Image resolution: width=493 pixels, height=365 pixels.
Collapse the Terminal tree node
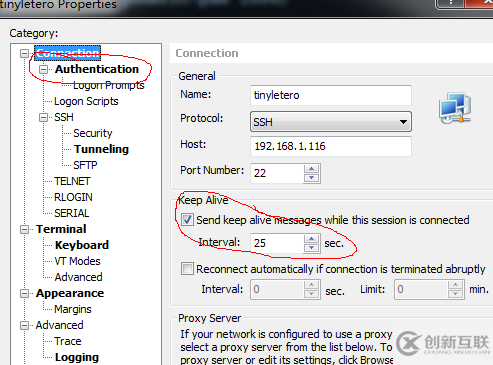tap(24, 229)
